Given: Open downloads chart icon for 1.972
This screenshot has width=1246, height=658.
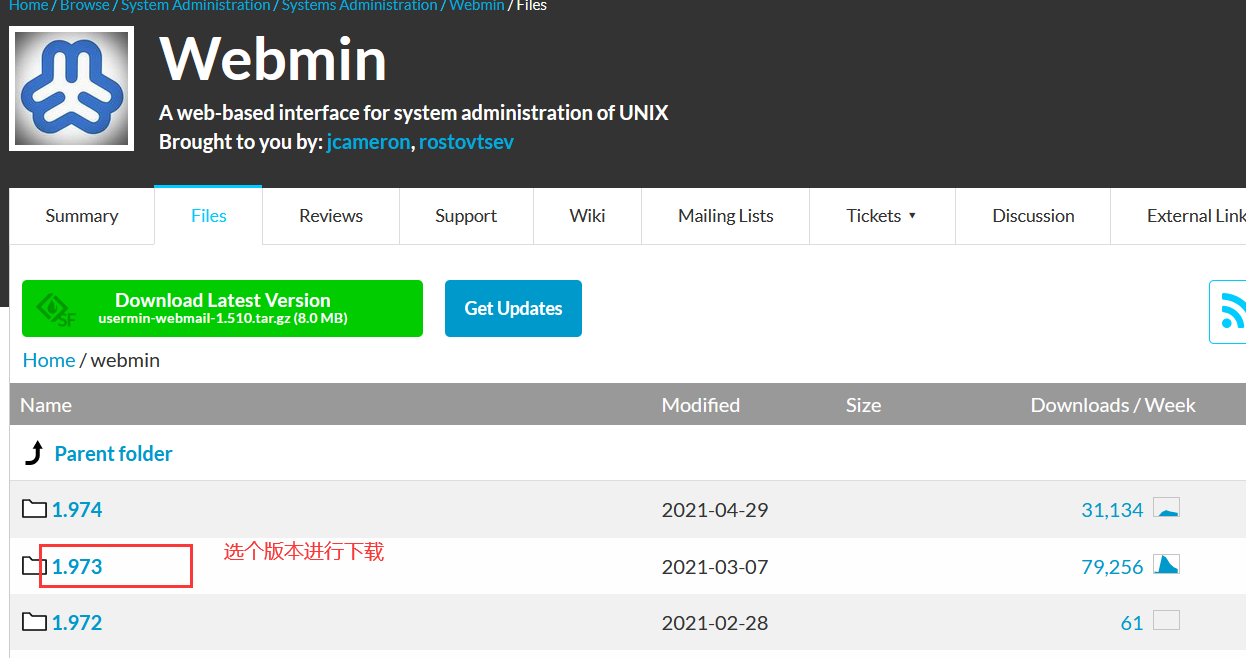Looking at the screenshot, I should [x=1166, y=621].
